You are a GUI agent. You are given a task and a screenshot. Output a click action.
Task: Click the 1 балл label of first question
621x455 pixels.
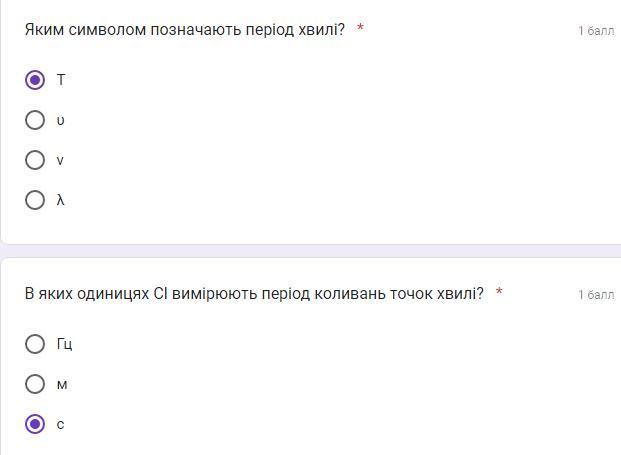596,31
